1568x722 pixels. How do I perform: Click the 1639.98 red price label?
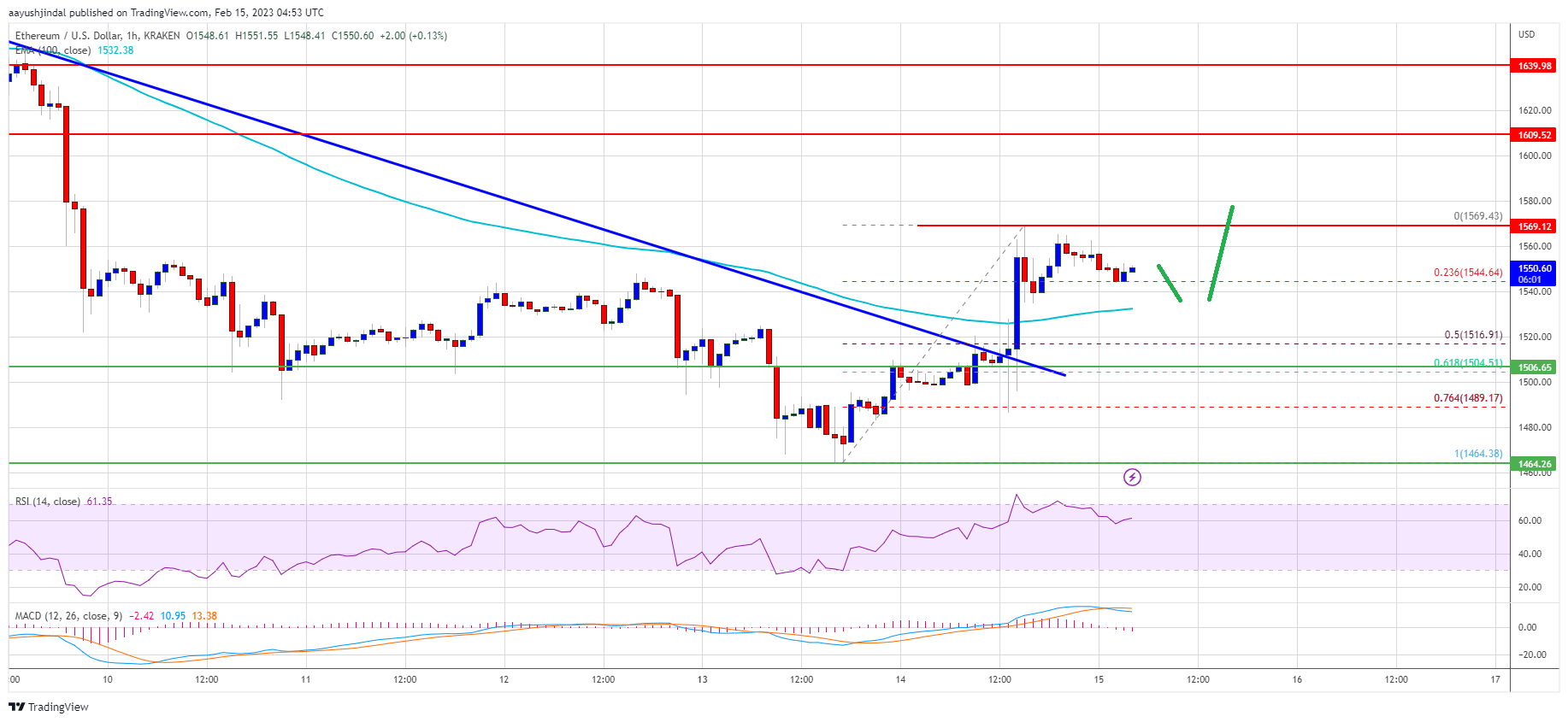pyautogui.click(x=1535, y=66)
